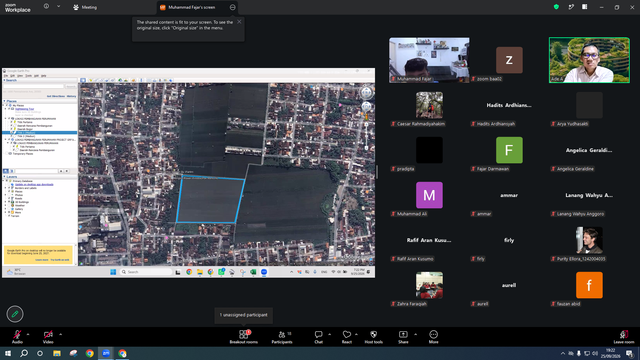This screenshot has width=640, height=360.
Task: Click the Share screen button
Action: (403, 337)
